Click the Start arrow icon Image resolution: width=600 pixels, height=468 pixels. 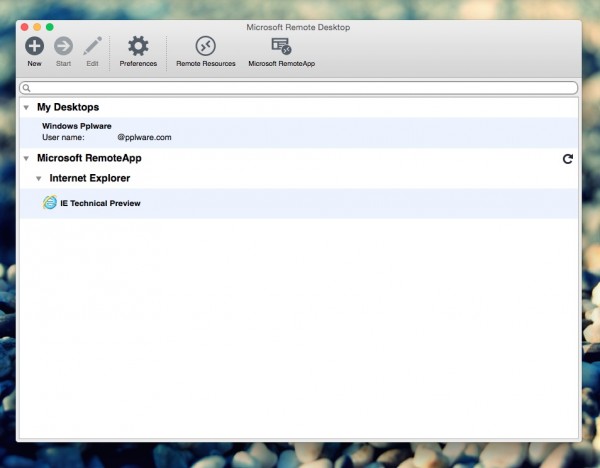tap(63, 46)
